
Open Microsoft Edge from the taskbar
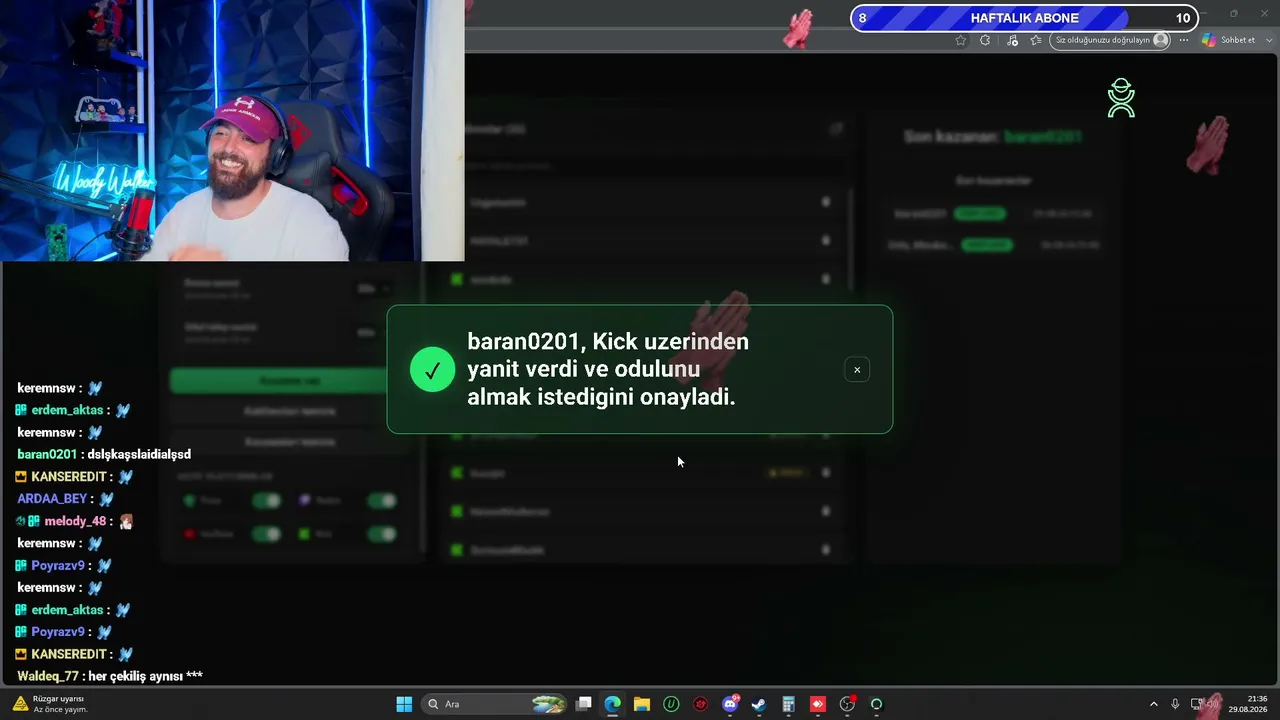613,704
